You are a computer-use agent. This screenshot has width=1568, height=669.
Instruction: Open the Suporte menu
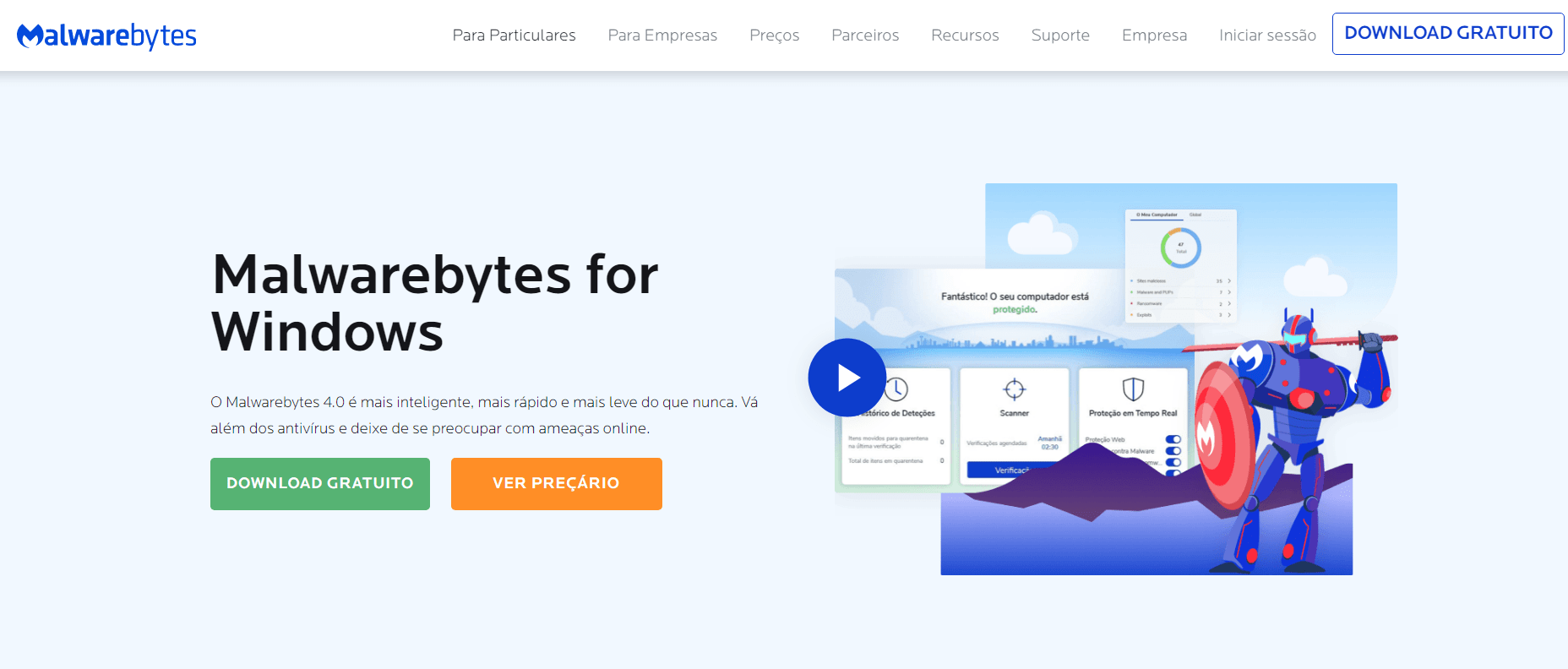point(1060,35)
